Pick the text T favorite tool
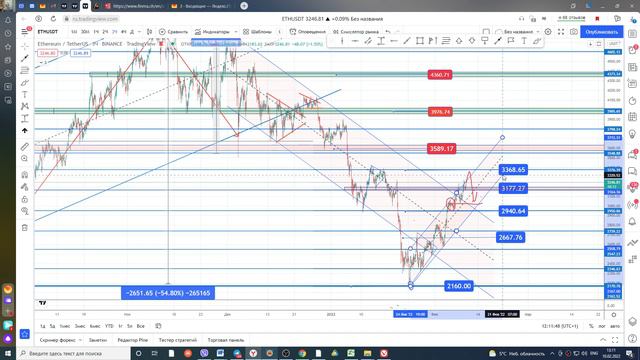Screen dimensions: 640x360 coord(524,41)
